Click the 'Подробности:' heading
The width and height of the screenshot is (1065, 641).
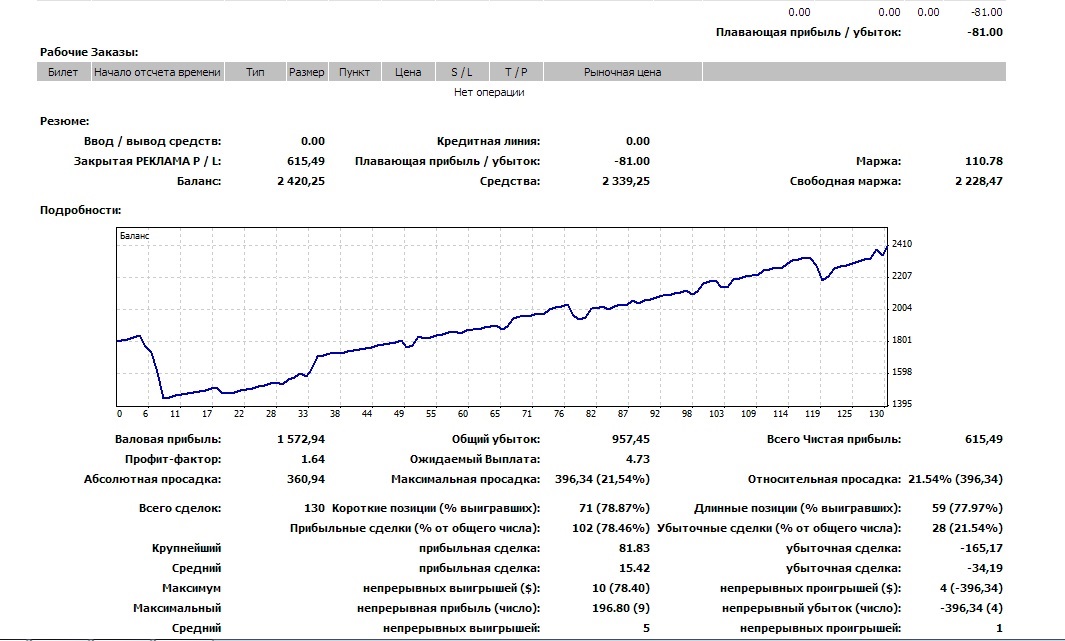[80, 210]
